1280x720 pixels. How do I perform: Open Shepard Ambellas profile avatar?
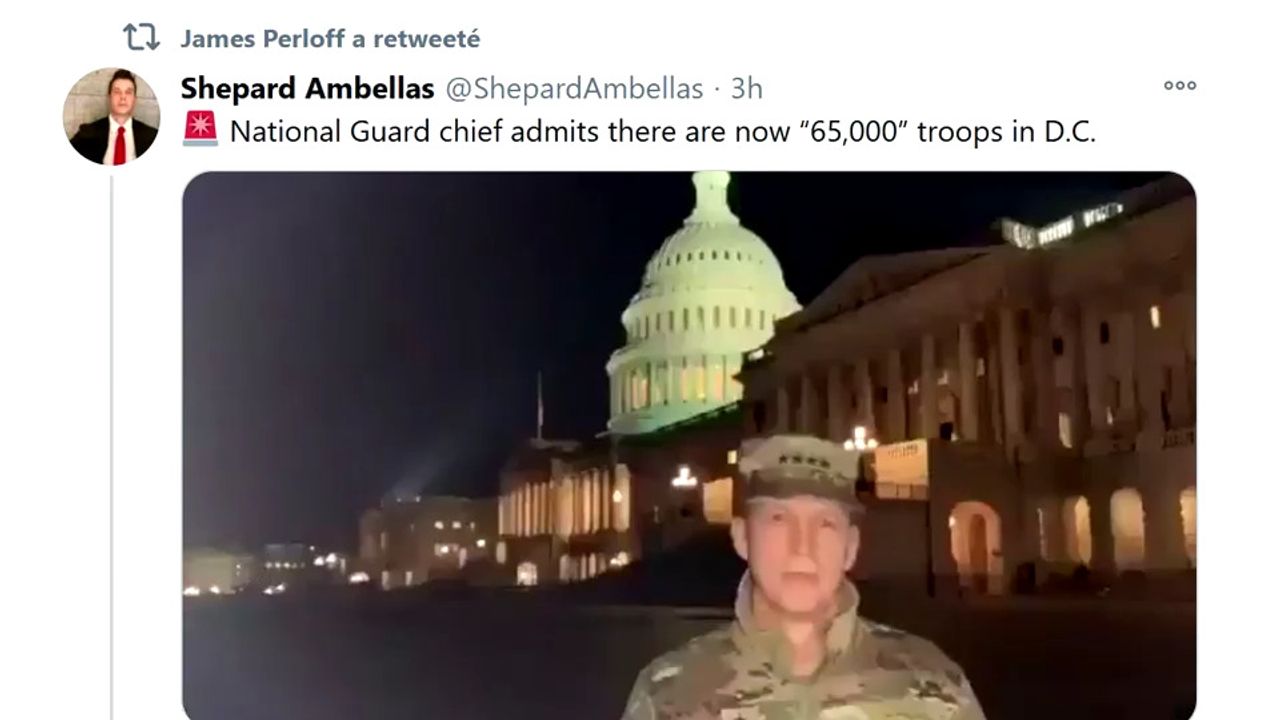tap(111, 116)
